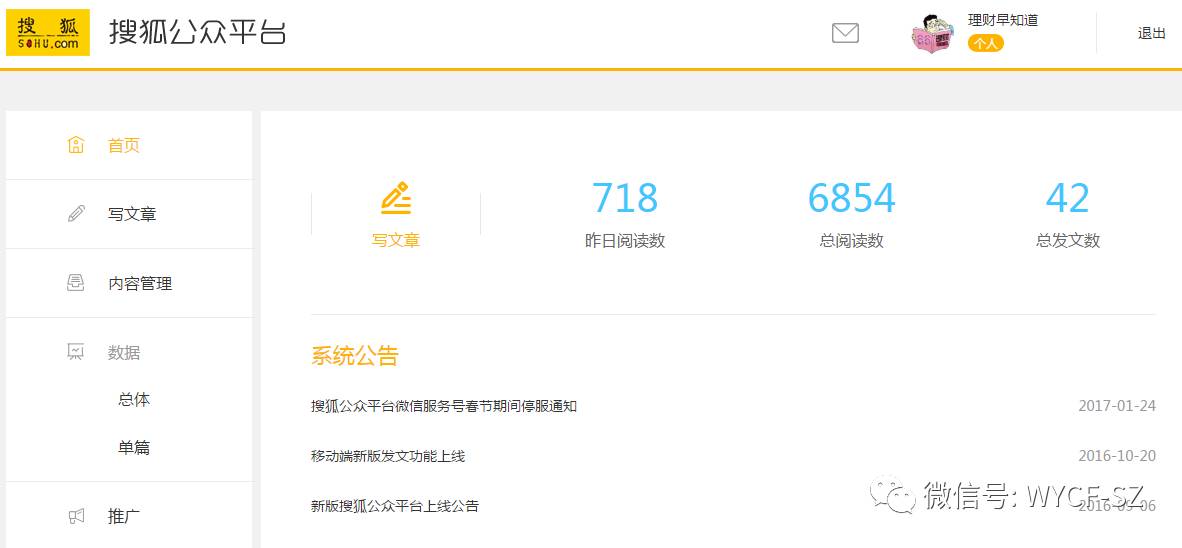Click the date 2017-01-24
The image size is (1182, 548).
[1116, 406]
